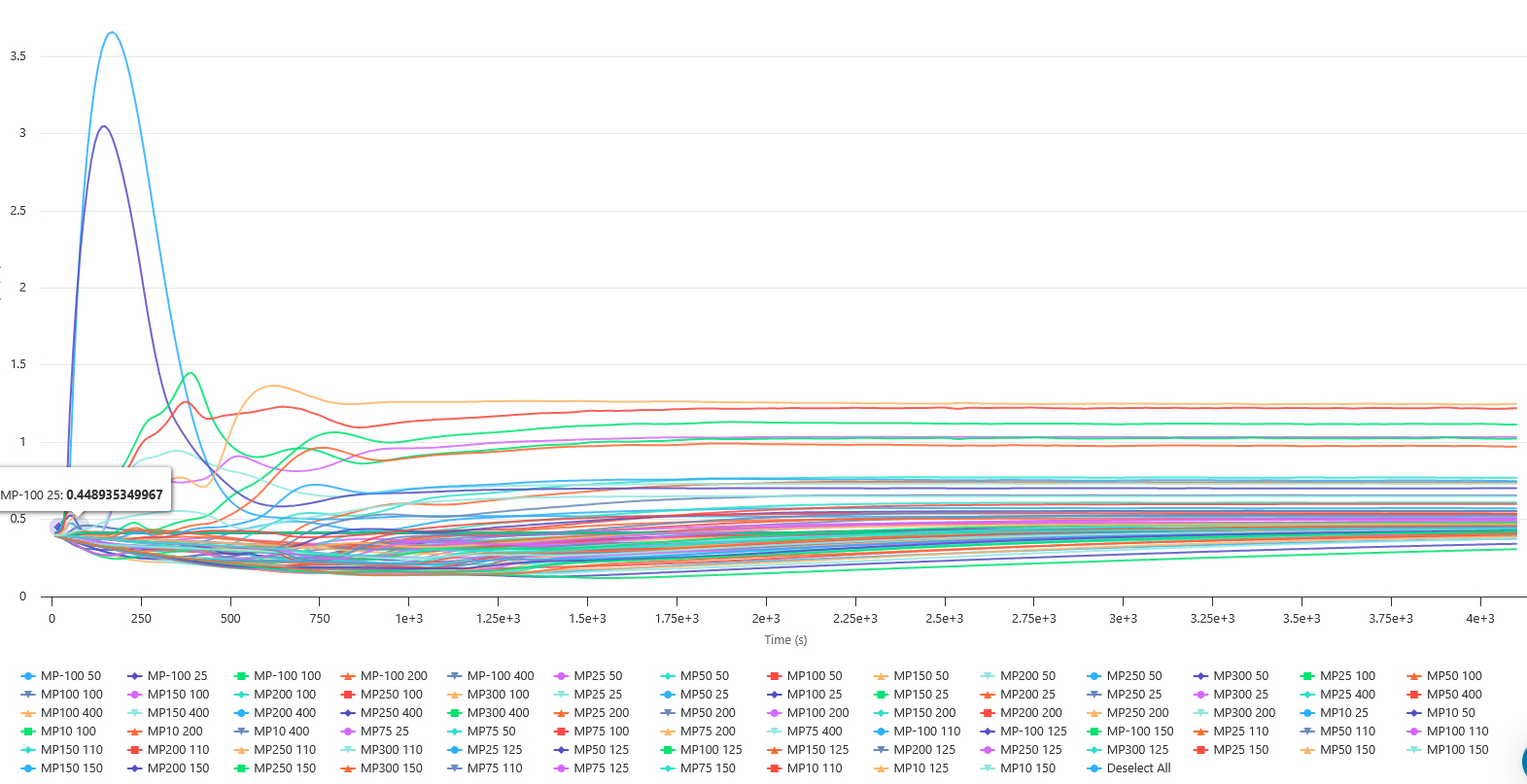Click the red square marker beside MP100 50
Image resolution: width=1527 pixels, height=784 pixels.
(775, 676)
